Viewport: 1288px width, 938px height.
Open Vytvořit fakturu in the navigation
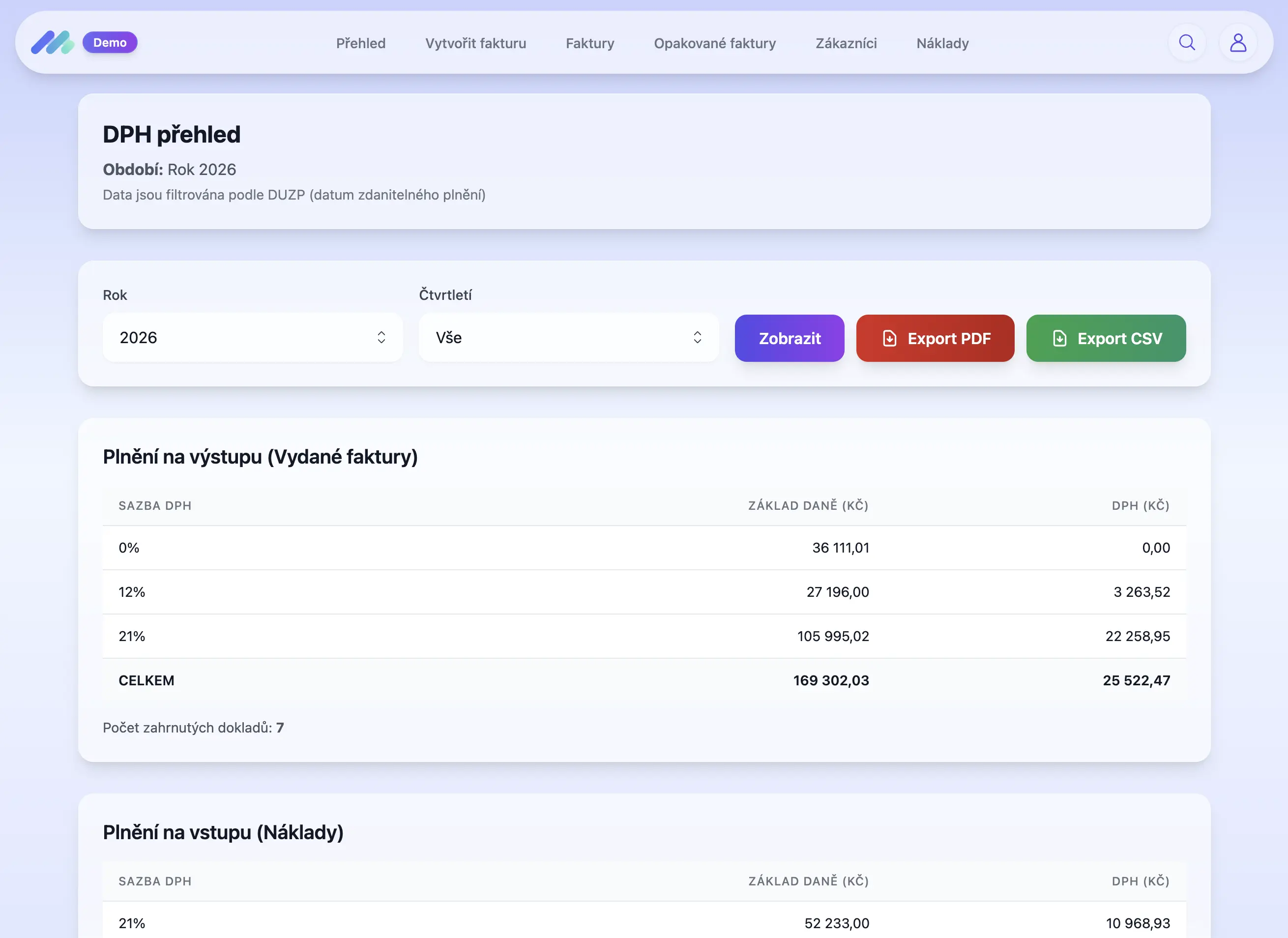[x=475, y=43]
